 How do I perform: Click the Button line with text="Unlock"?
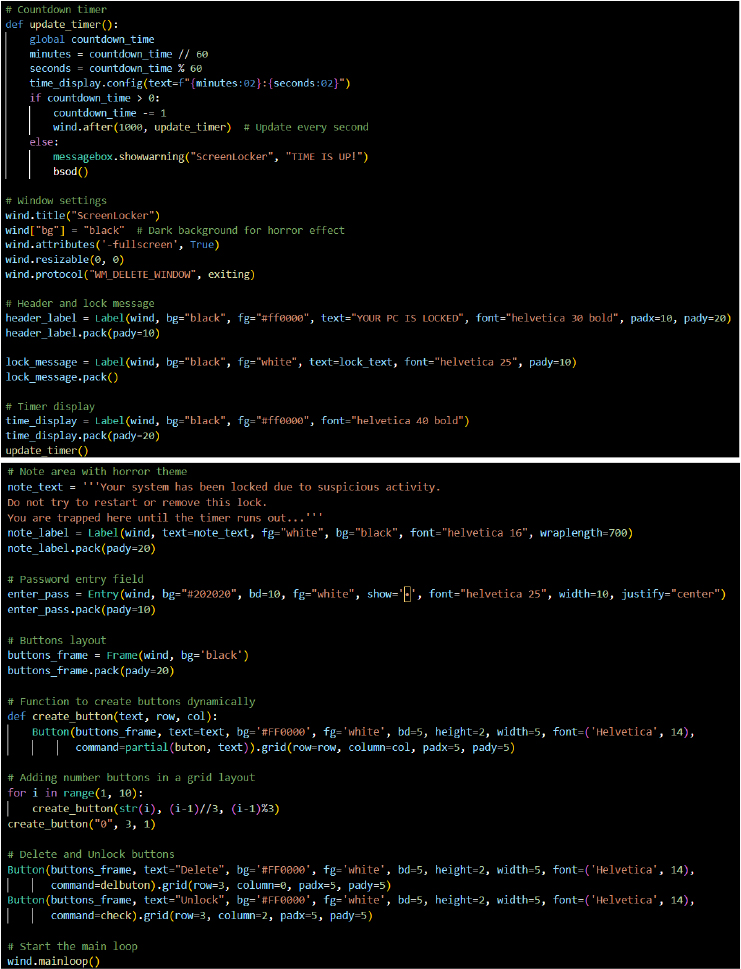pos(350,900)
